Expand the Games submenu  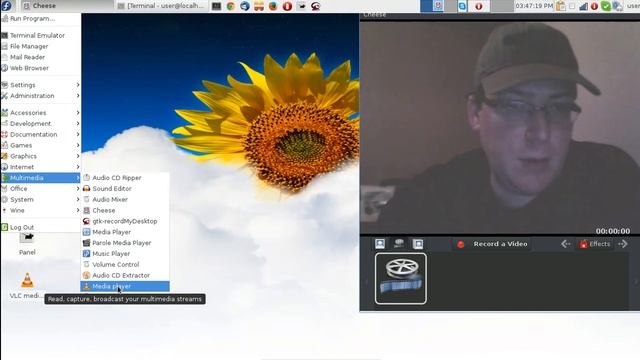(41, 145)
